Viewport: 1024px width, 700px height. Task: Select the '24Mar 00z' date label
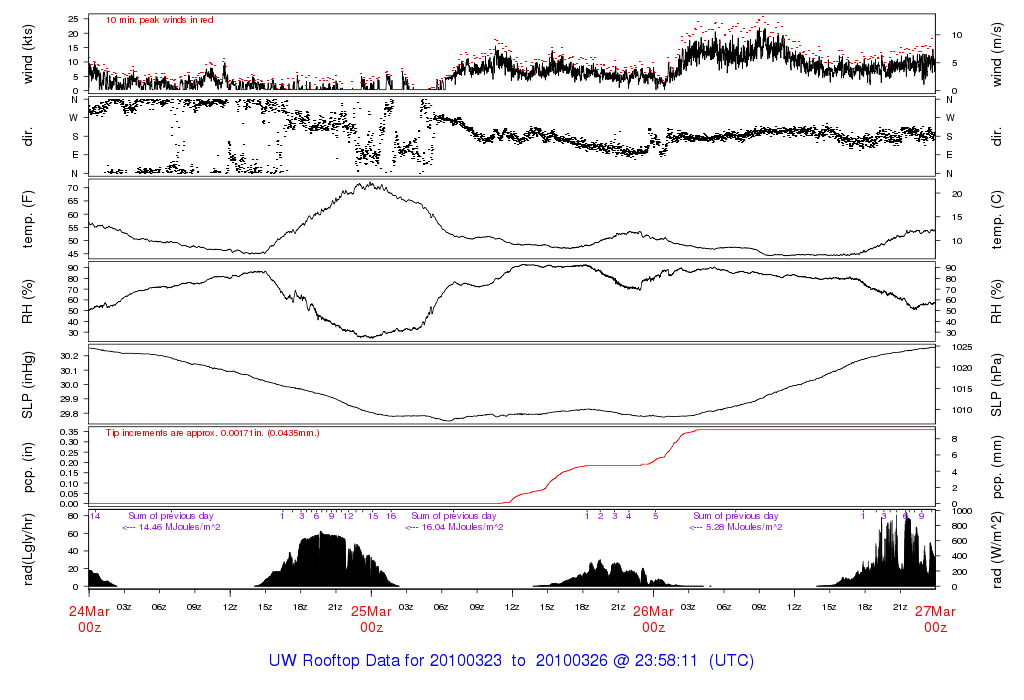pos(89,619)
